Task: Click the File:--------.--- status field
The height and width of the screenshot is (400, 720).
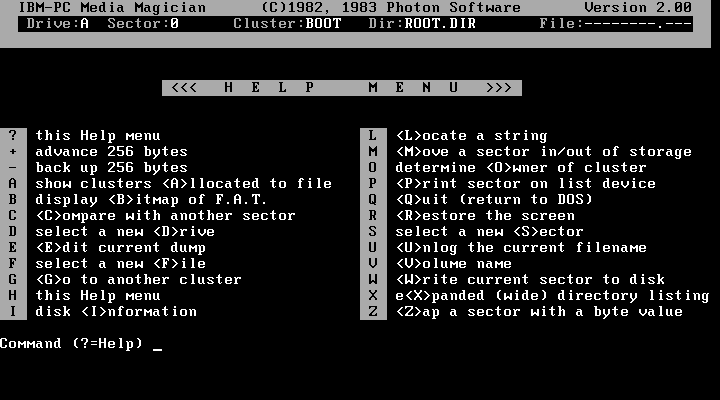Action: 615,24
